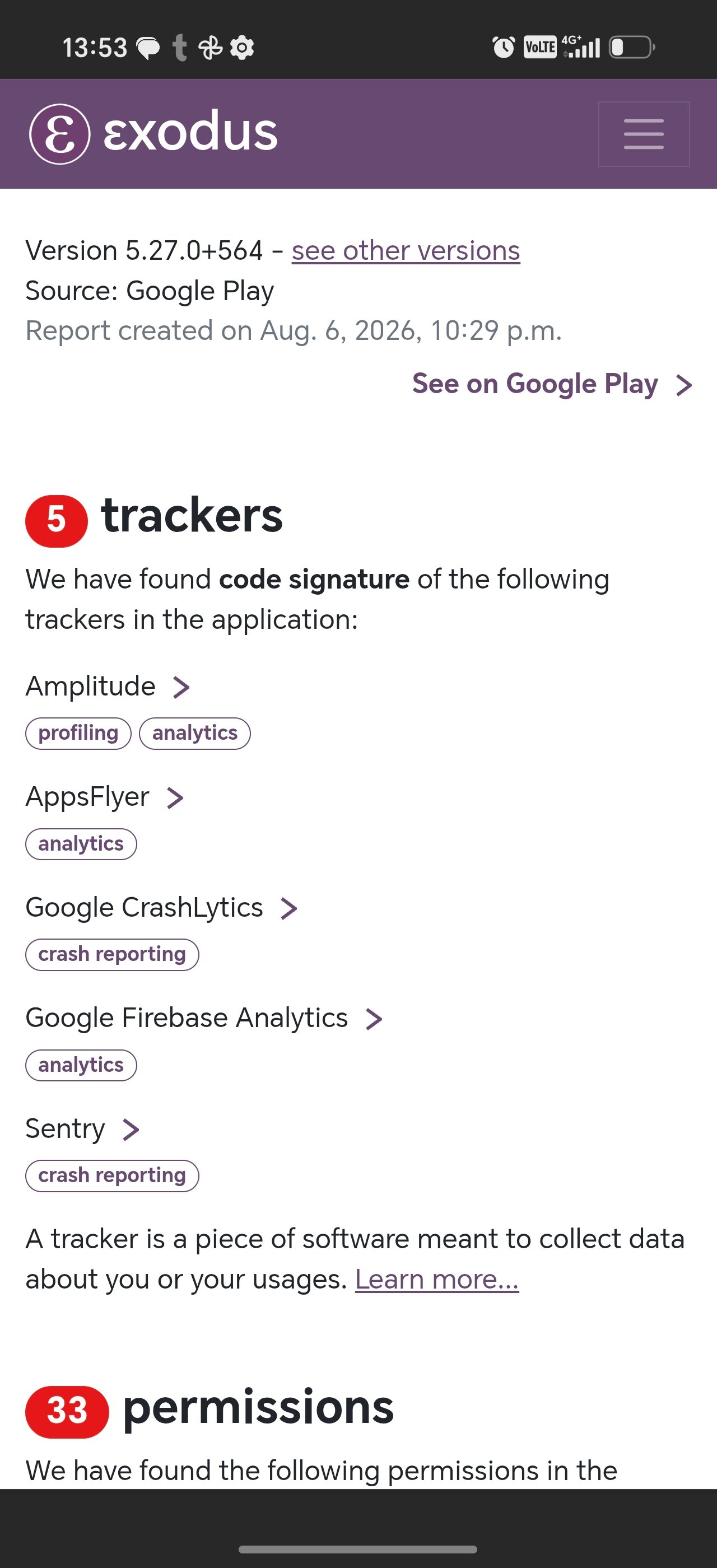This screenshot has width=717, height=1568.
Task: Tap the exodus wordmark in header
Action: point(190,132)
